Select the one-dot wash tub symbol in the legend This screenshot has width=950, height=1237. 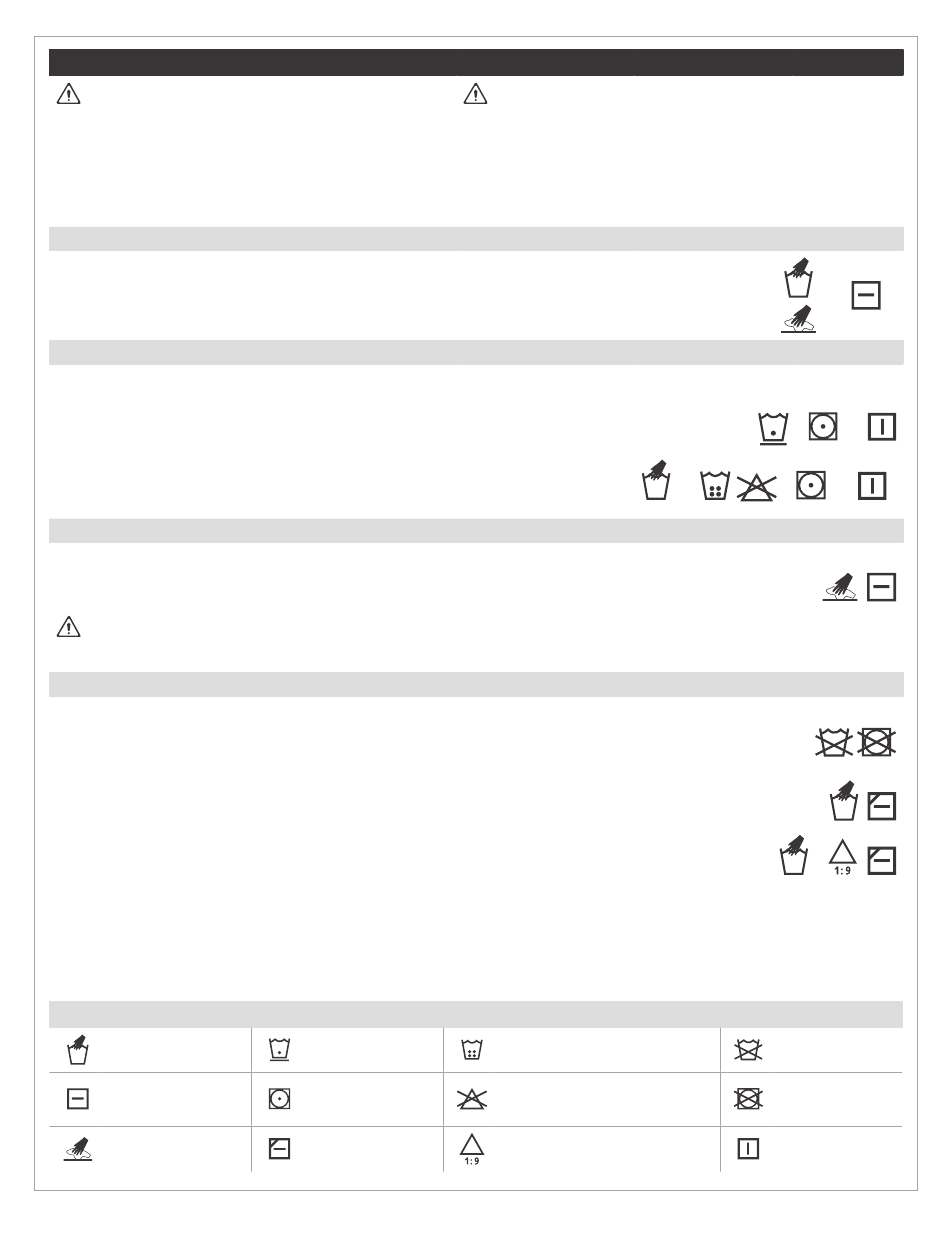point(278,1050)
